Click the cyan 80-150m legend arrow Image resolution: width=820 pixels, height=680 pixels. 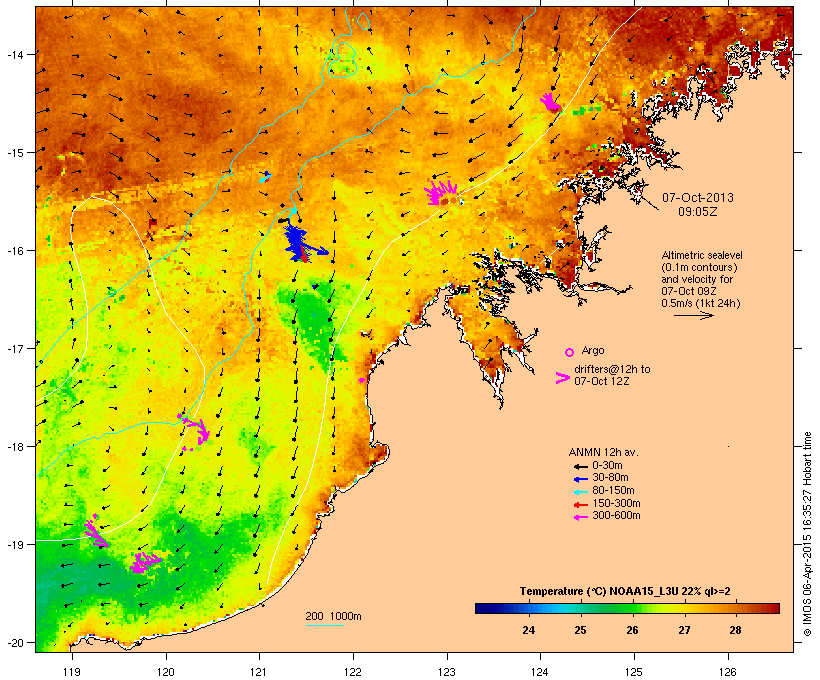pyautogui.click(x=580, y=492)
